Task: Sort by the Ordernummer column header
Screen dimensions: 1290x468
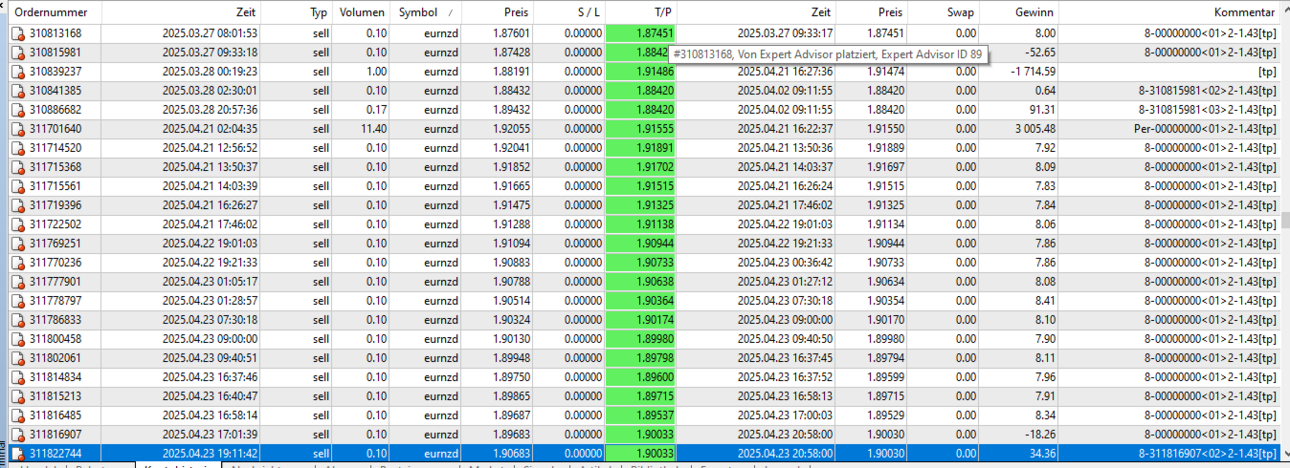Action: pyautogui.click(x=55, y=13)
